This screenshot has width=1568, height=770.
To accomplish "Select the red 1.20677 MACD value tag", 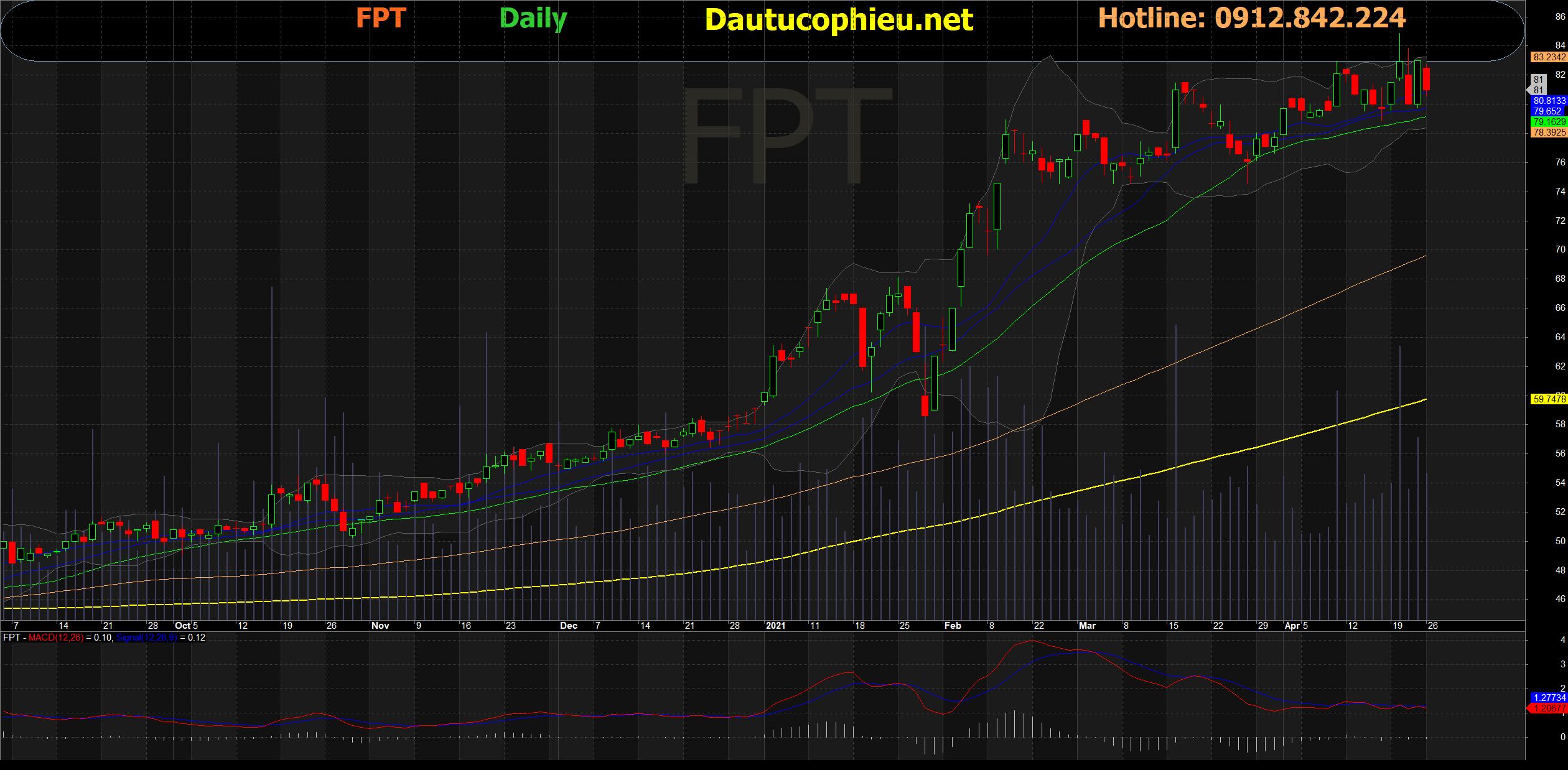I will [x=1549, y=708].
